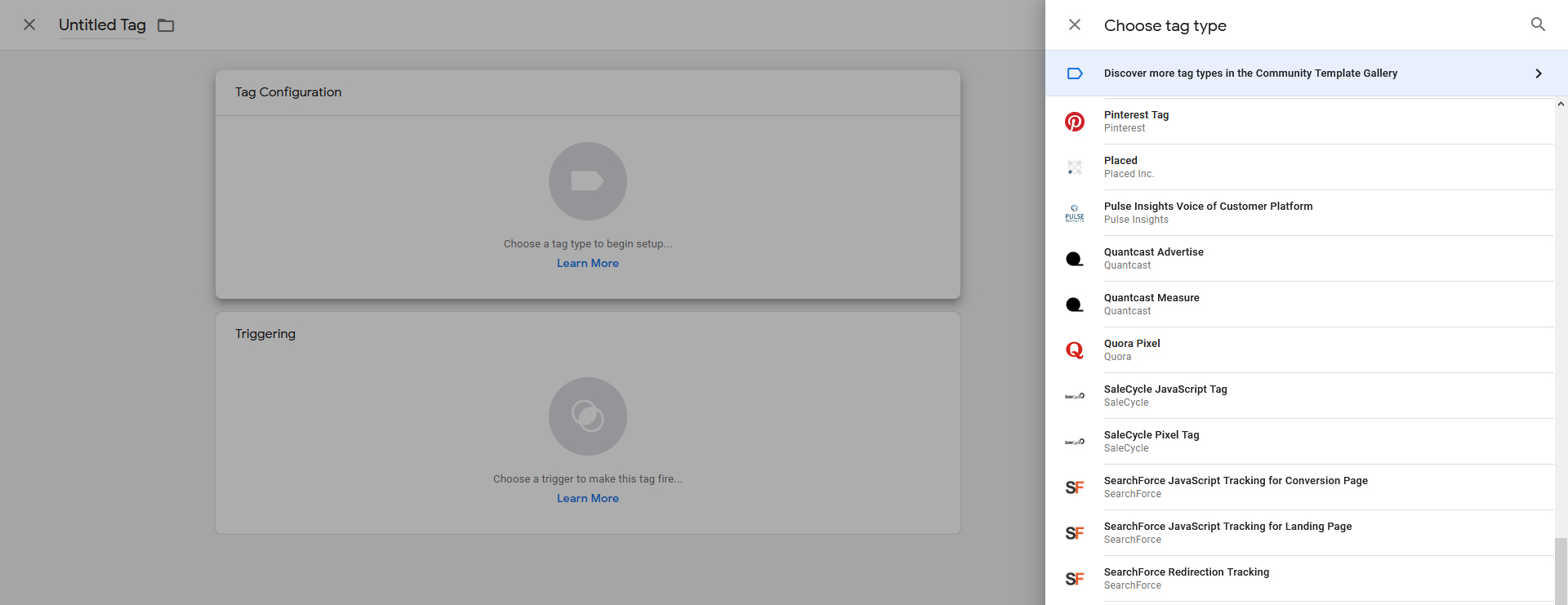Click the tag placeholder circle in Tag Configuration
The height and width of the screenshot is (605, 1568).
point(588,181)
